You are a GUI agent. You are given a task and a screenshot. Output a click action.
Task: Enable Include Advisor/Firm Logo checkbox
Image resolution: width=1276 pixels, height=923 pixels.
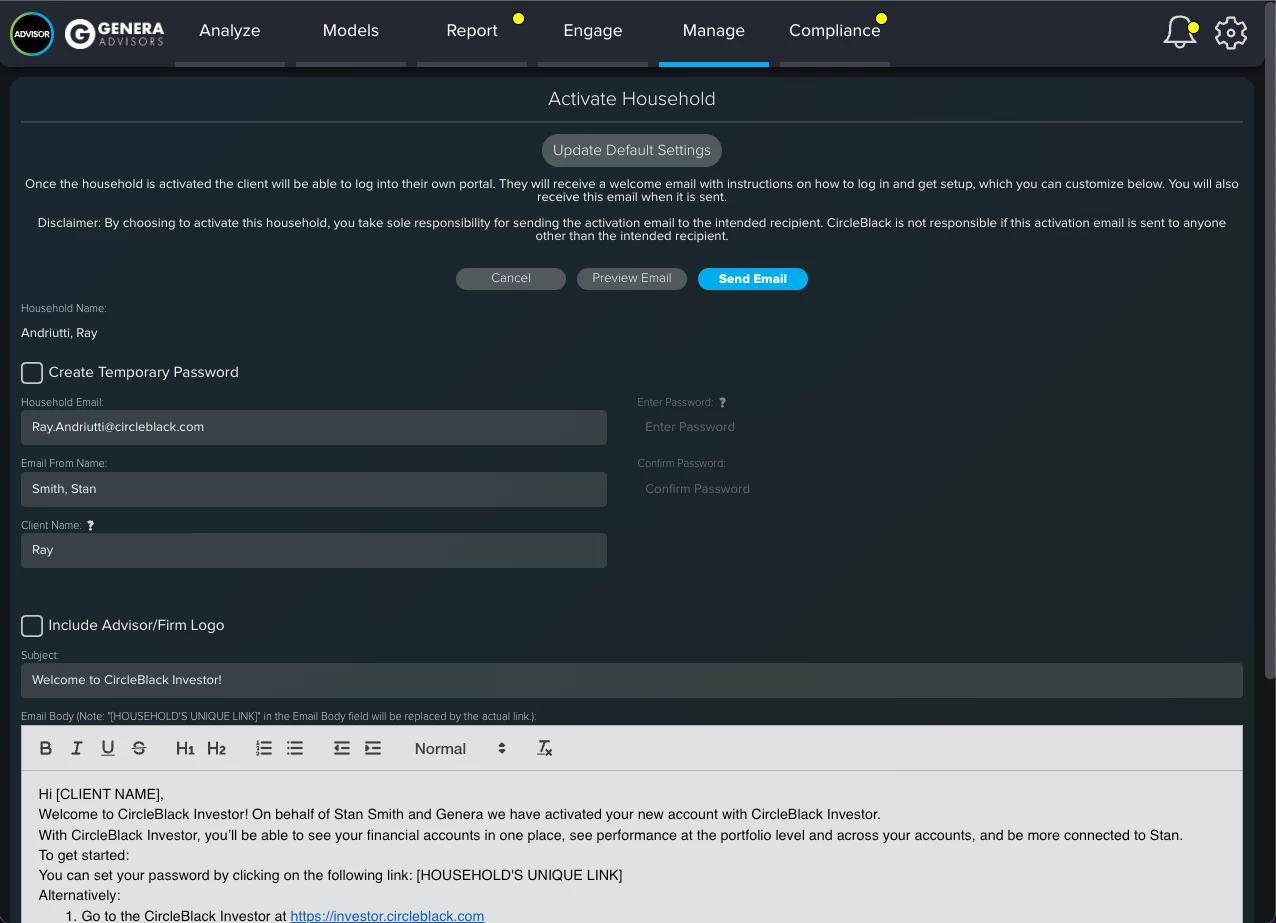point(32,625)
